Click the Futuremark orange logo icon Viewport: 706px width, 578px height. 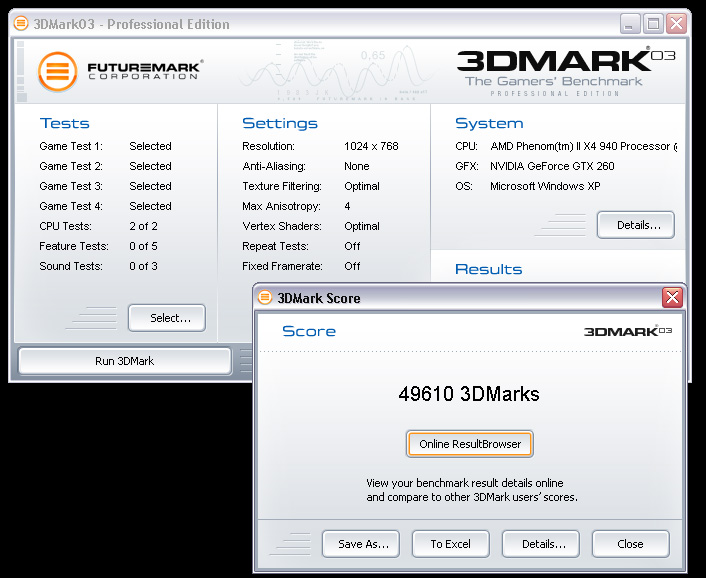[x=58, y=71]
